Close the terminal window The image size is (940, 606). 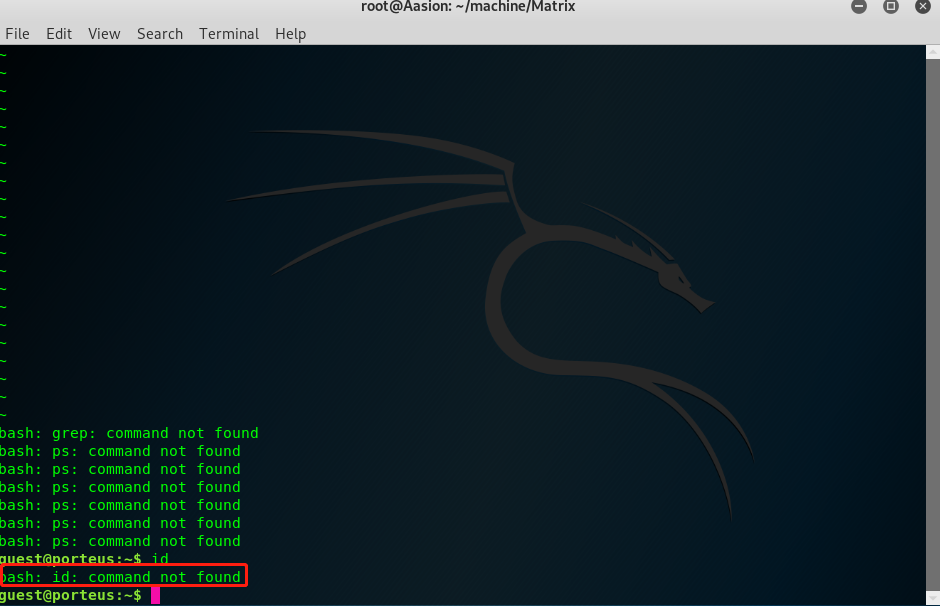pos(923,7)
